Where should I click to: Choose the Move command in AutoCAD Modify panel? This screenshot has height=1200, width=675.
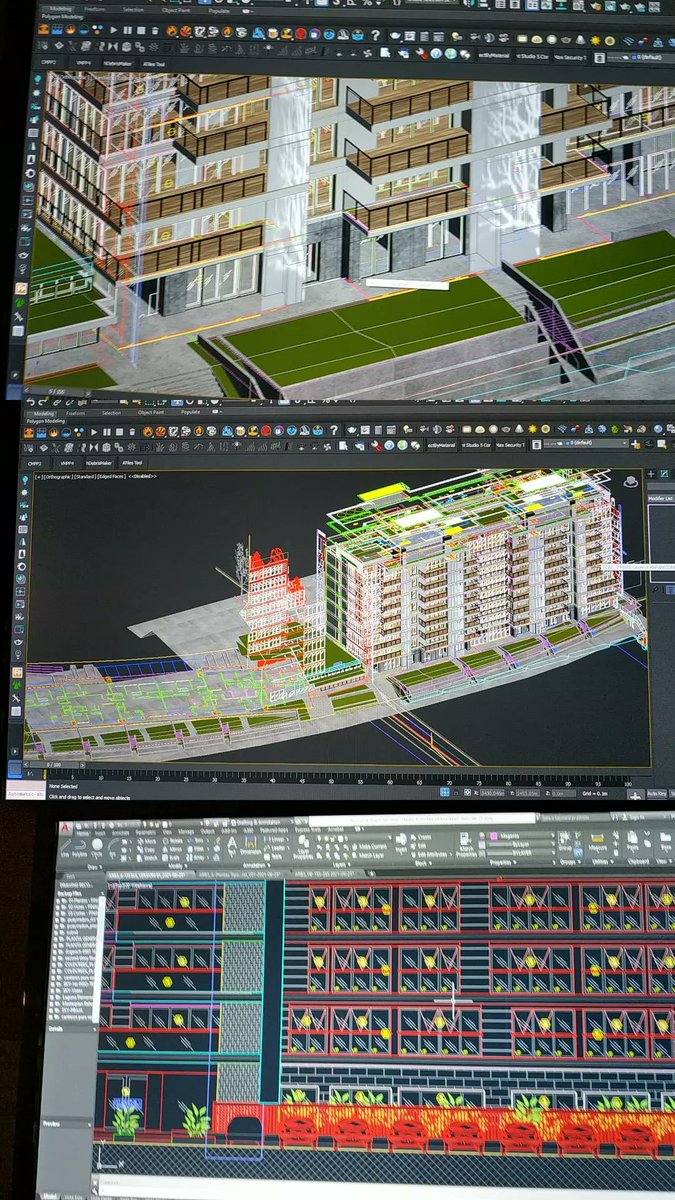147,841
